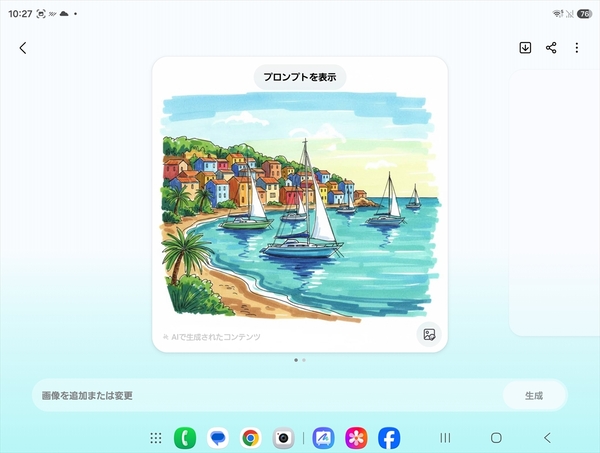
Task: Tap the home navigation button
Action: pos(496,438)
